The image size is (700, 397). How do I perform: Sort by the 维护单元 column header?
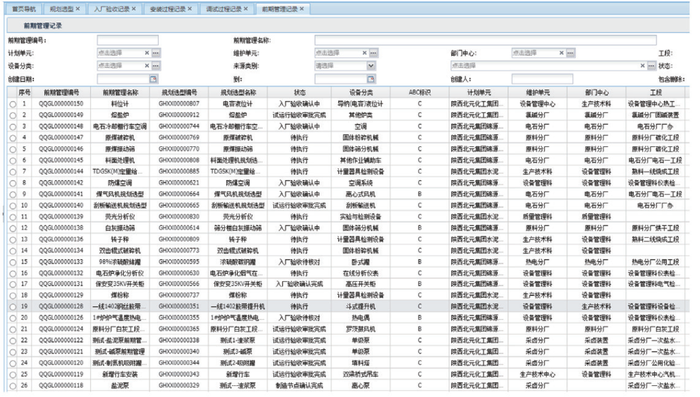click(538, 92)
